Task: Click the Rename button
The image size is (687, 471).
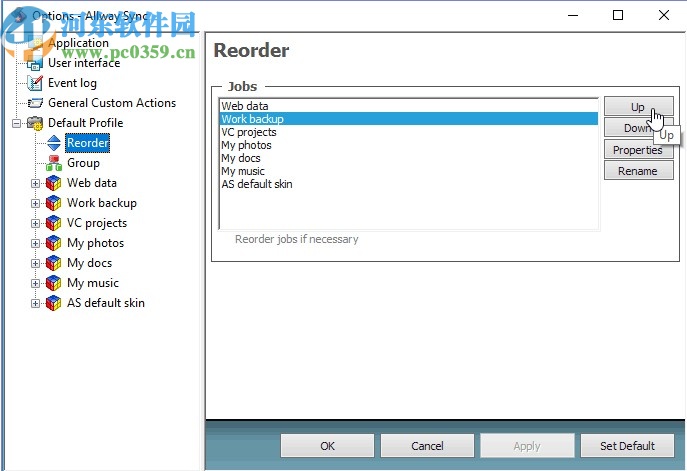Action: pos(639,171)
